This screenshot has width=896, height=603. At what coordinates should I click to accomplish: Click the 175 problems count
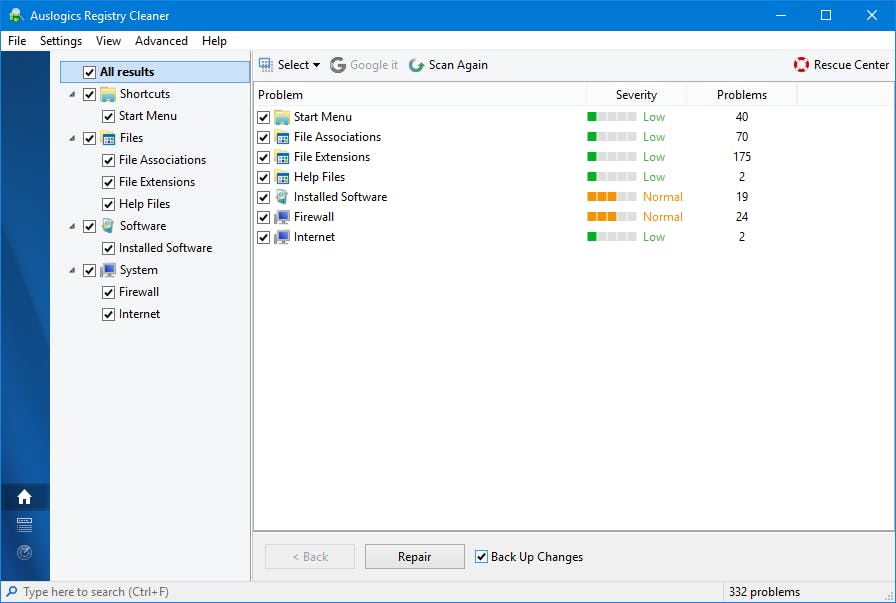(x=742, y=157)
